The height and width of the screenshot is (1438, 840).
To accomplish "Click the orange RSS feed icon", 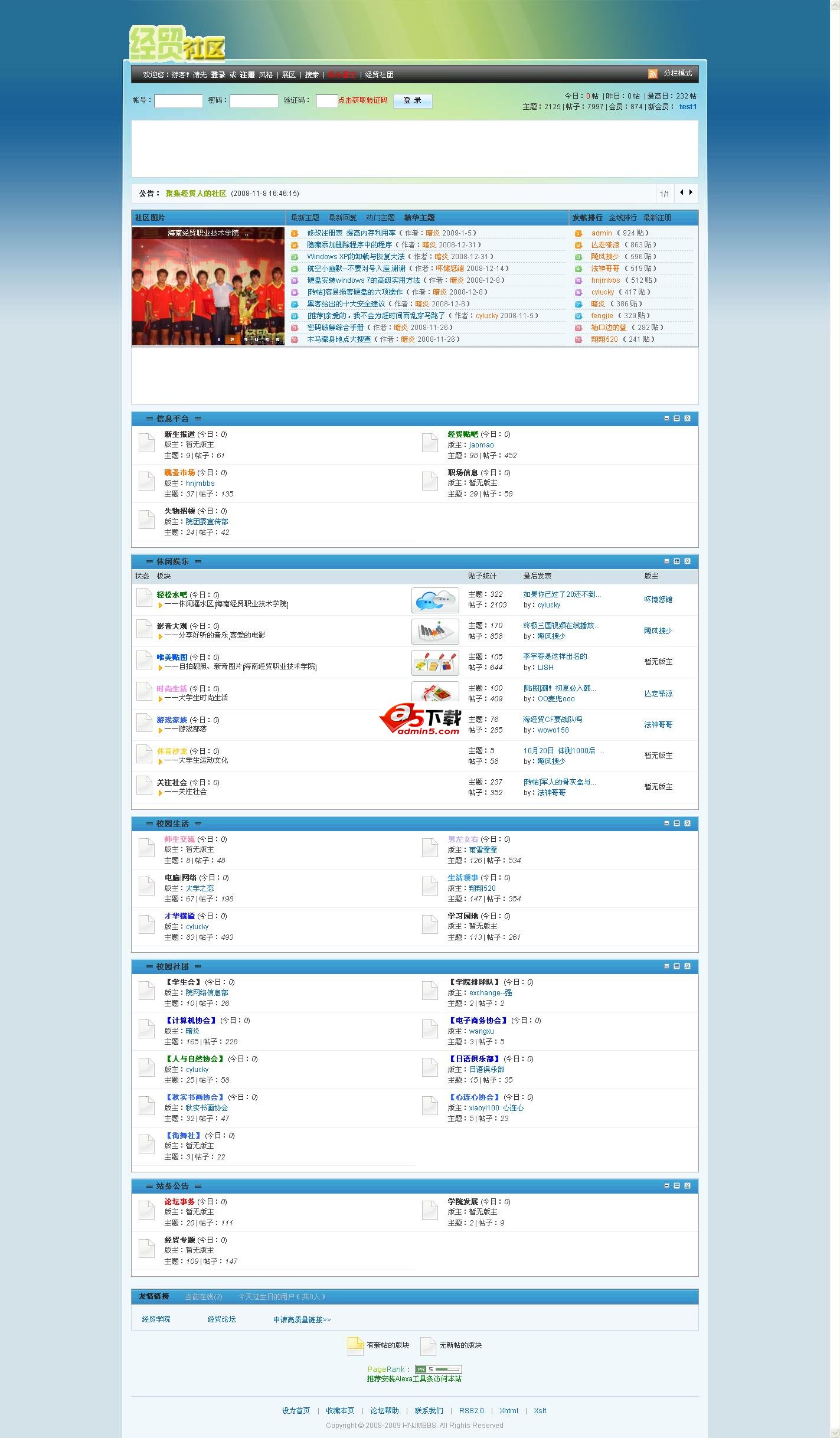I will point(652,74).
